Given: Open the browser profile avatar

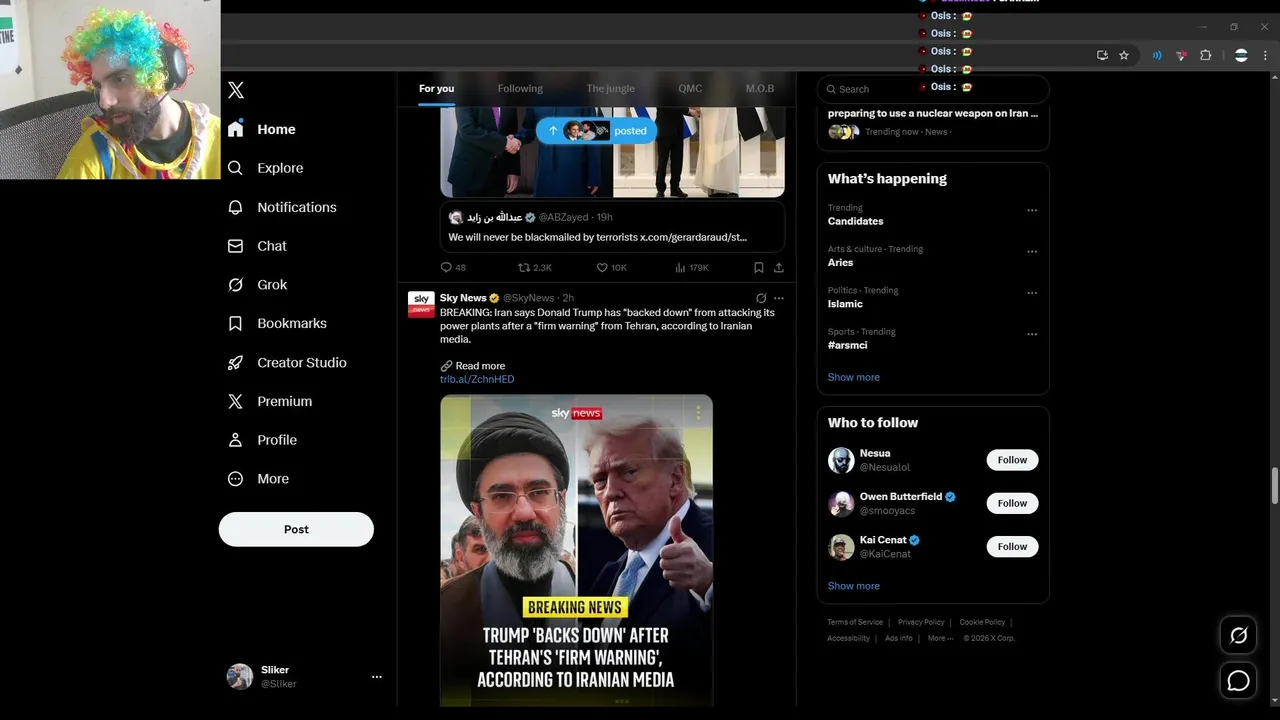Looking at the screenshot, I should [x=1241, y=56].
